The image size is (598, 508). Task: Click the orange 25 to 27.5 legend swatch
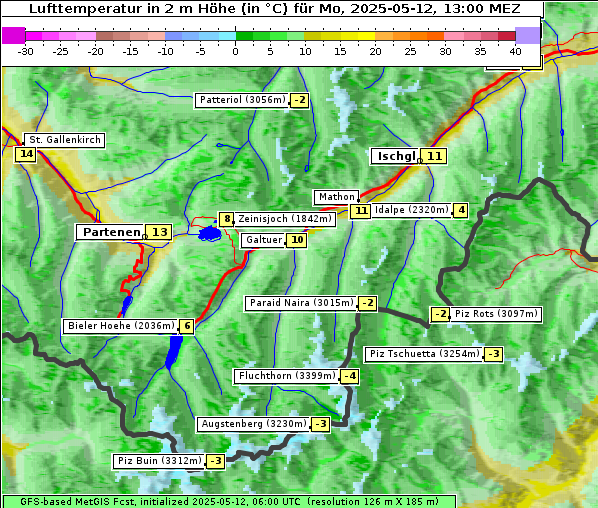tap(418, 36)
